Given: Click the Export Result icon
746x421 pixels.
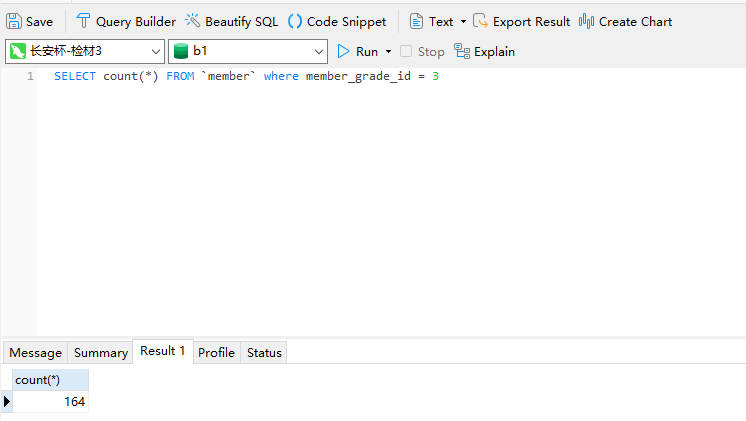Looking at the screenshot, I should pos(481,21).
